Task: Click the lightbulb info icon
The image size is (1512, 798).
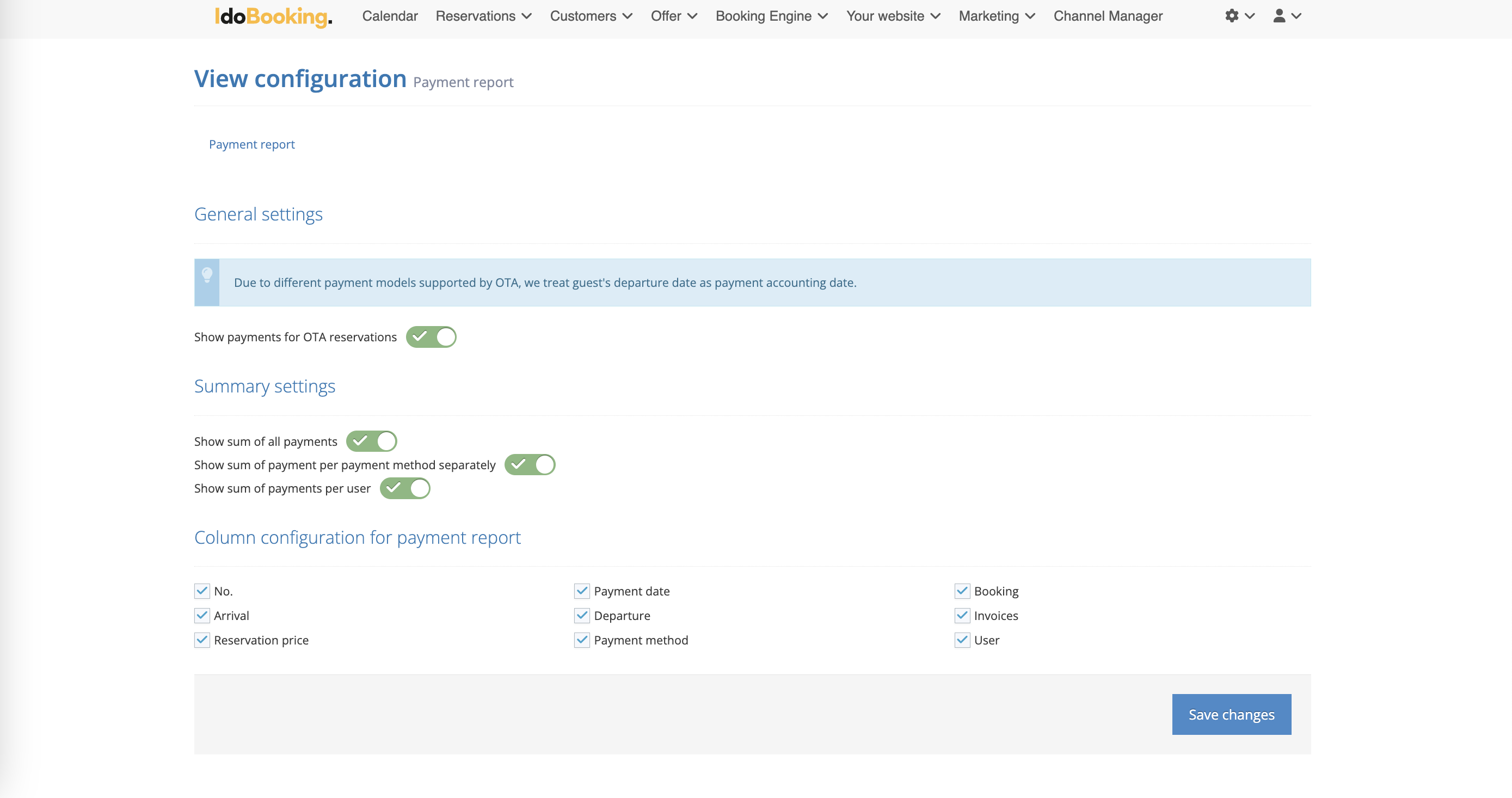Action: click(x=207, y=275)
